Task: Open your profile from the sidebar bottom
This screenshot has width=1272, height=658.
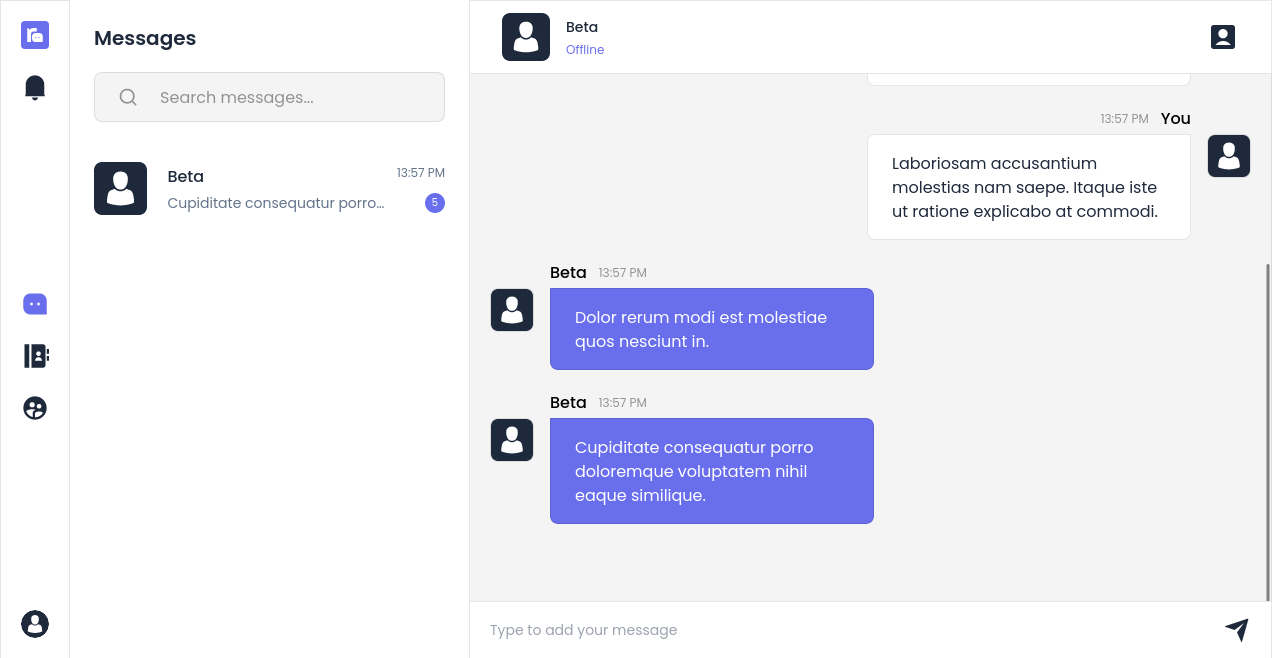Action: [x=35, y=624]
